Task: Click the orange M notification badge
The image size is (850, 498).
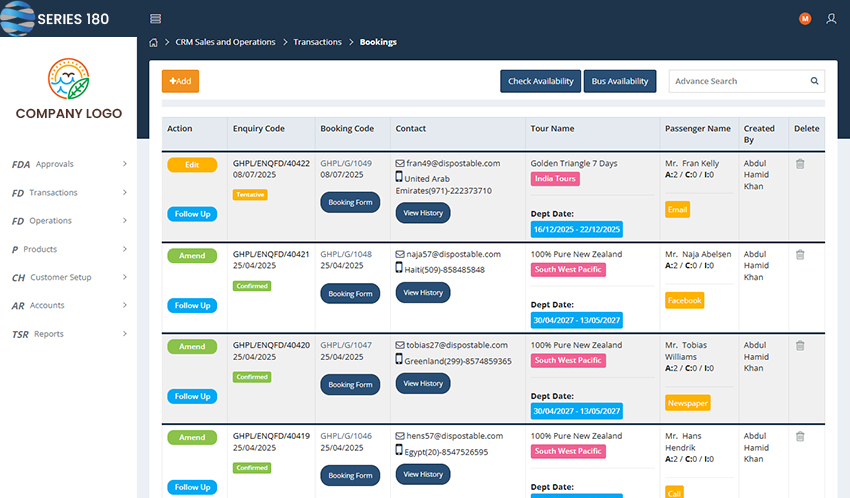Action: click(805, 19)
